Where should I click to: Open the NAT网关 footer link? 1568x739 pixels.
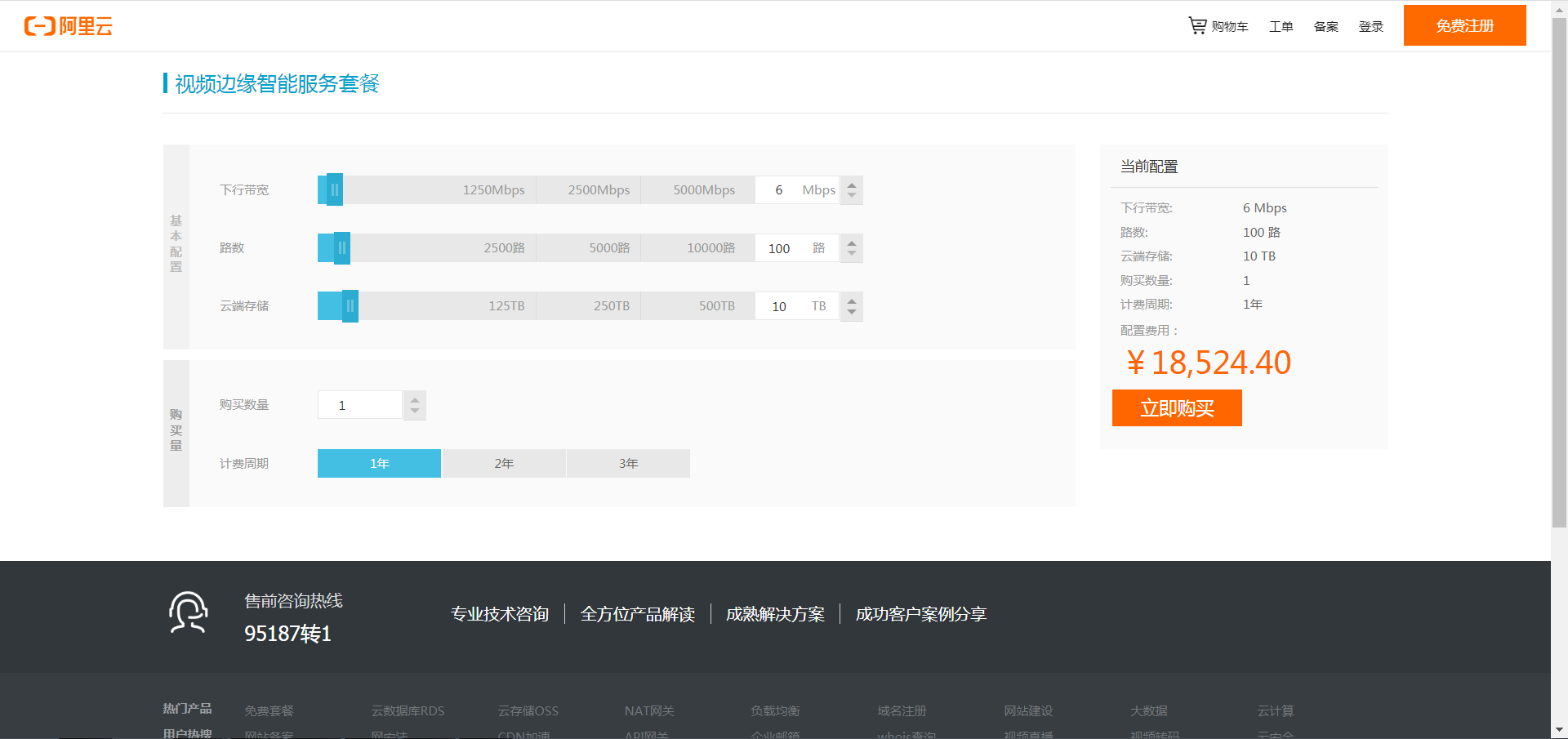pos(649,711)
